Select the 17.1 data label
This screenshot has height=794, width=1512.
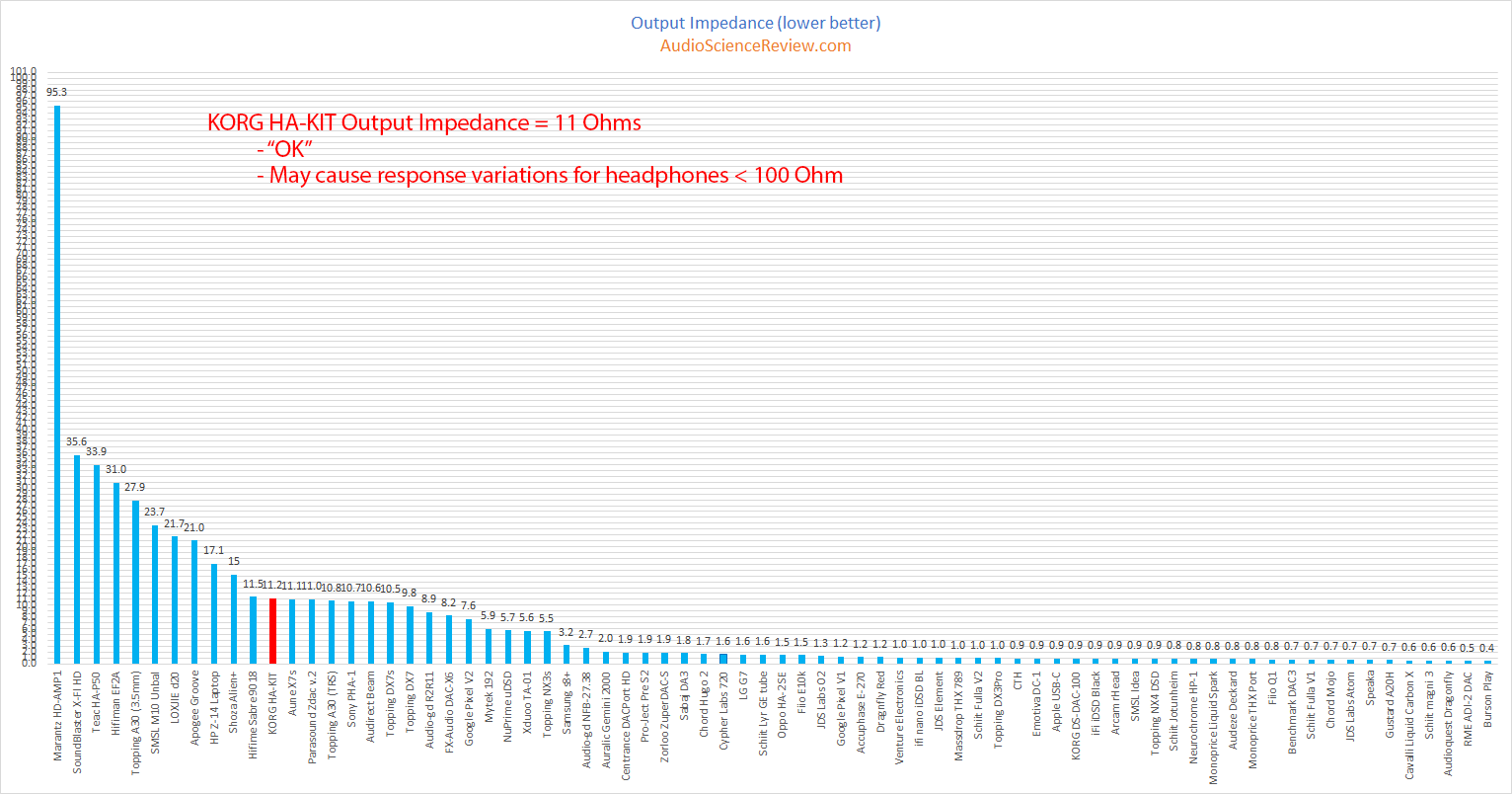214,551
